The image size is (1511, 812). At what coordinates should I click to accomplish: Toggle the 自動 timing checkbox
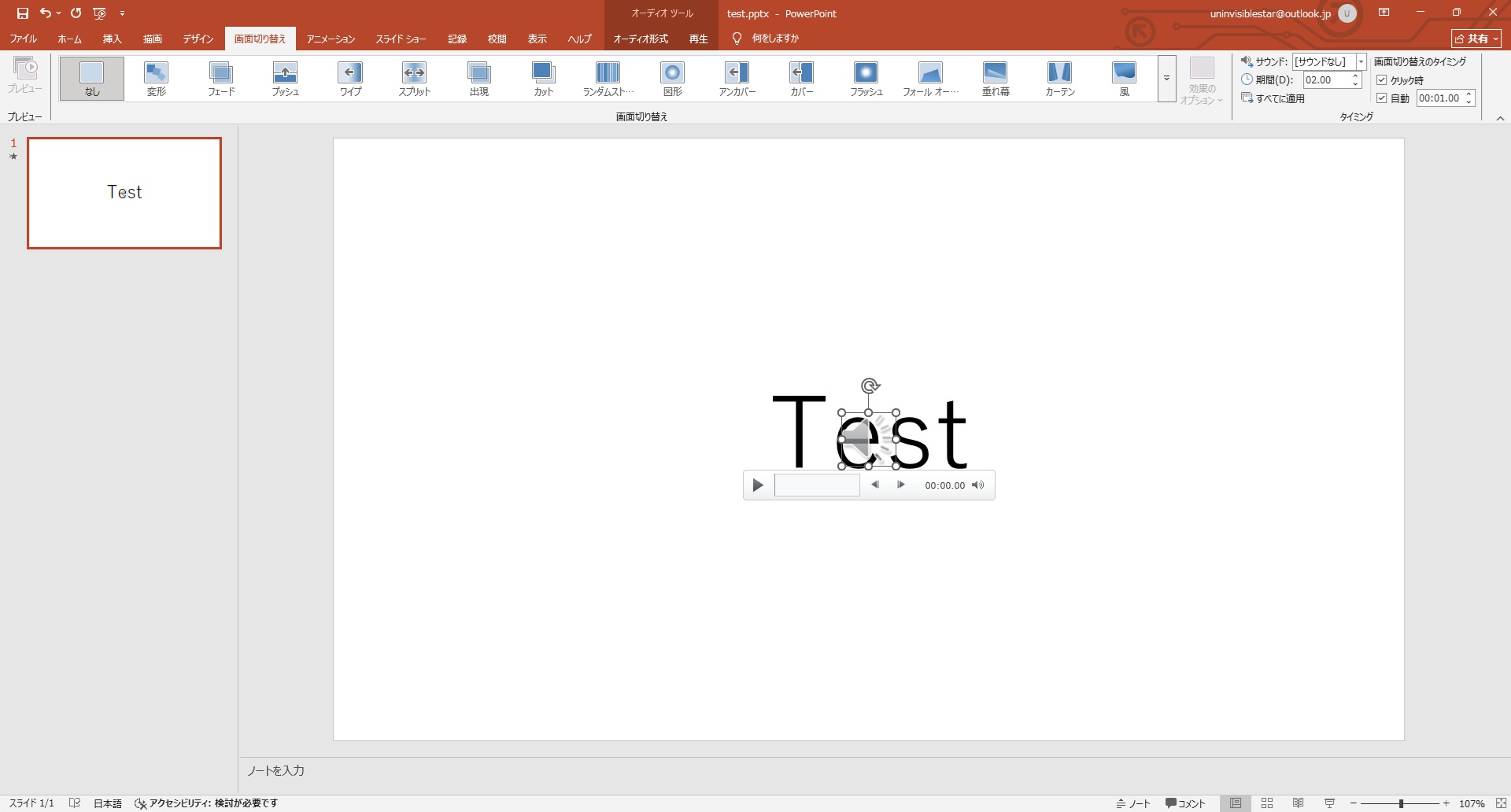1381,98
